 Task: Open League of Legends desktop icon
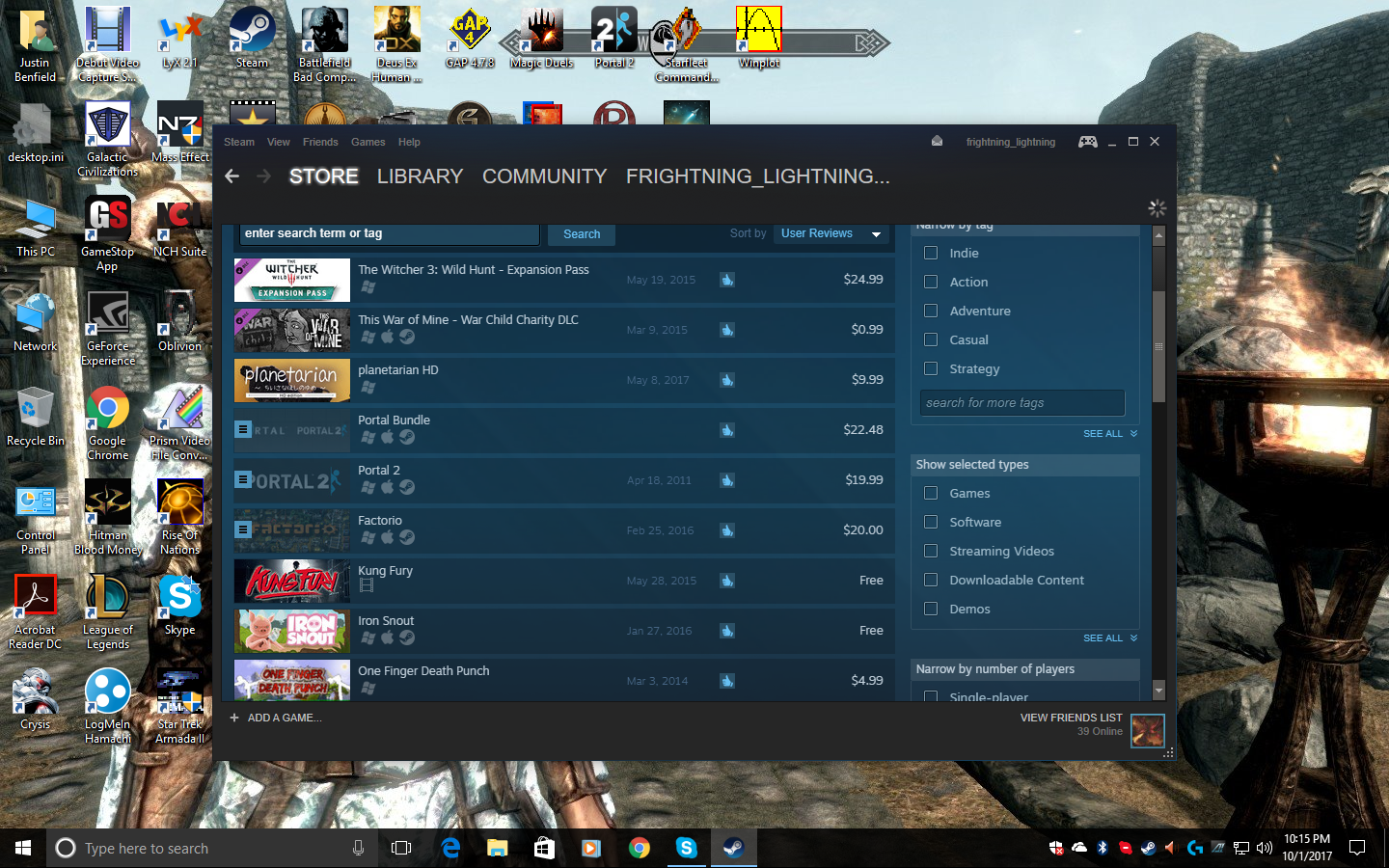[x=107, y=612]
